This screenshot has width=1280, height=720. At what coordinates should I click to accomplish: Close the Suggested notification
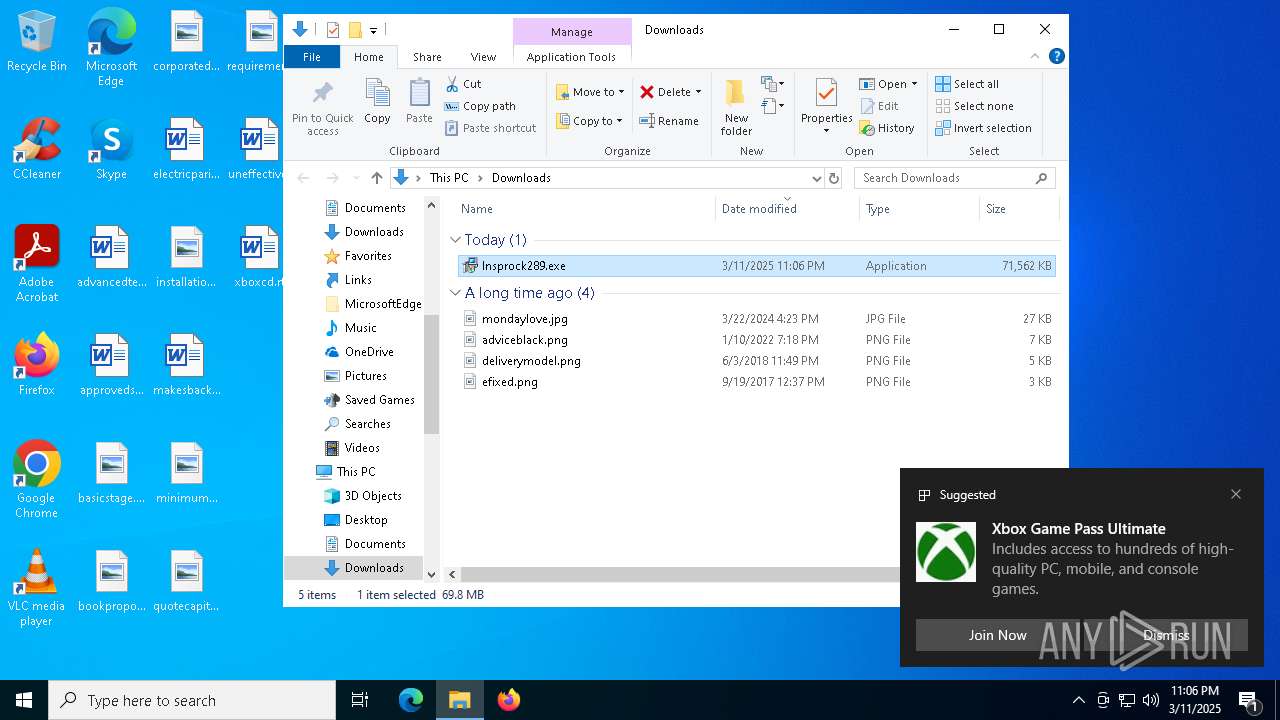(x=1236, y=494)
